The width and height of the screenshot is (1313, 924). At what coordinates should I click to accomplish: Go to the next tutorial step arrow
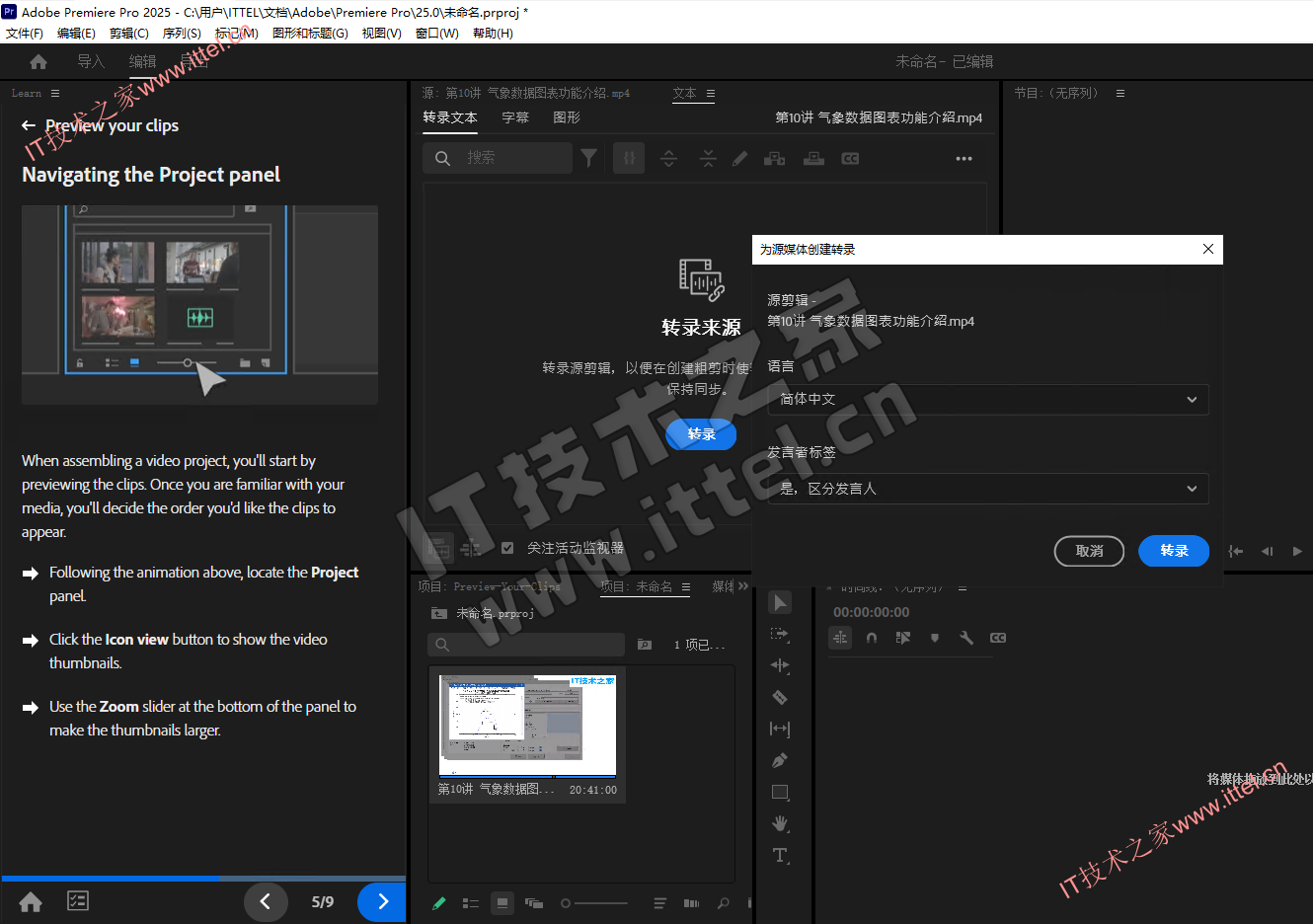pos(383,901)
